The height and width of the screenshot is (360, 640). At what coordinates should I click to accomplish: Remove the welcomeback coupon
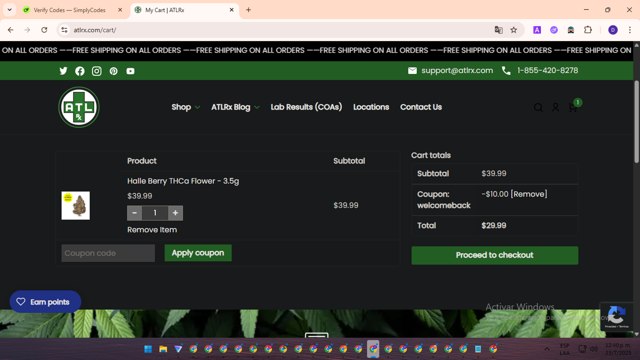529,194
